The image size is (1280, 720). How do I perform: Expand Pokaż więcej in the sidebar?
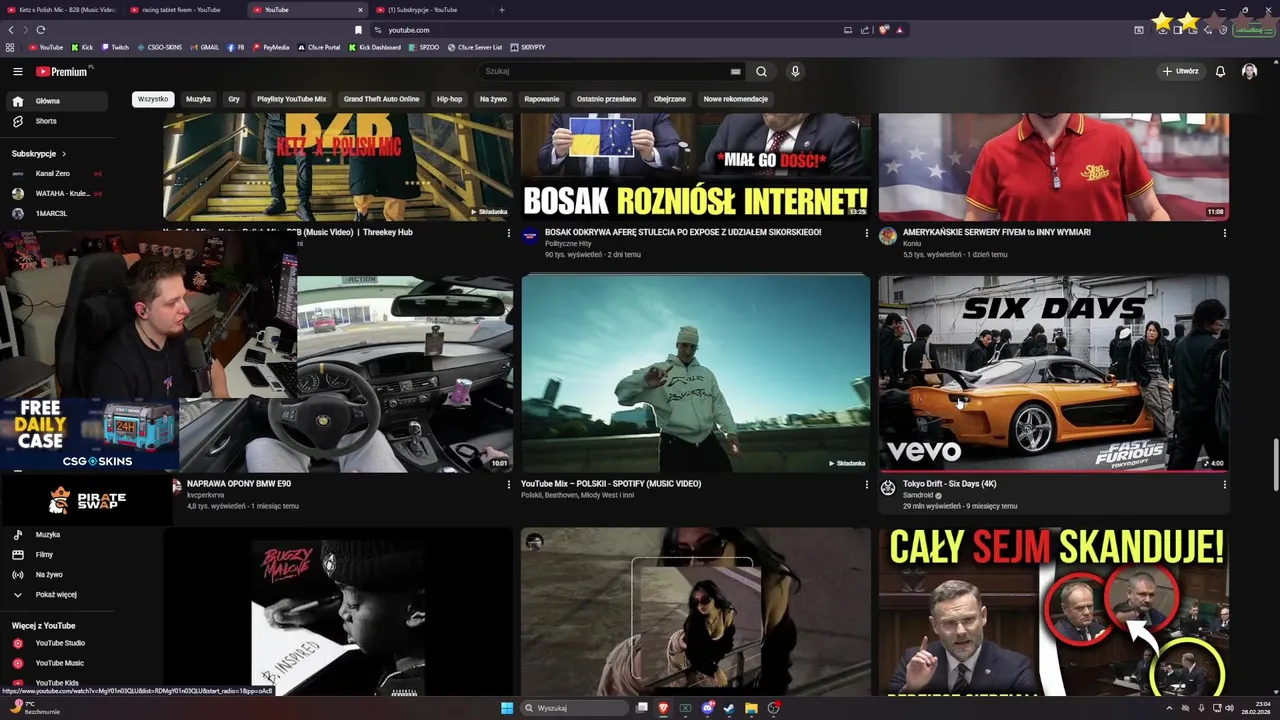coord(55,595)
